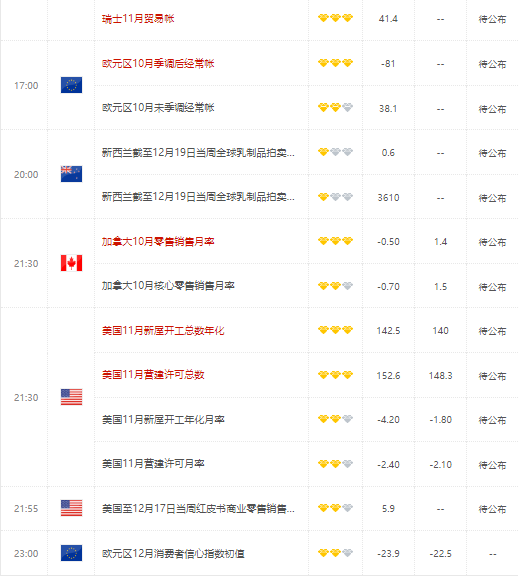This screenshot has width=518, height=579.
Task: Click the EU flag at 23:00
Action: (x=71, y=553)
